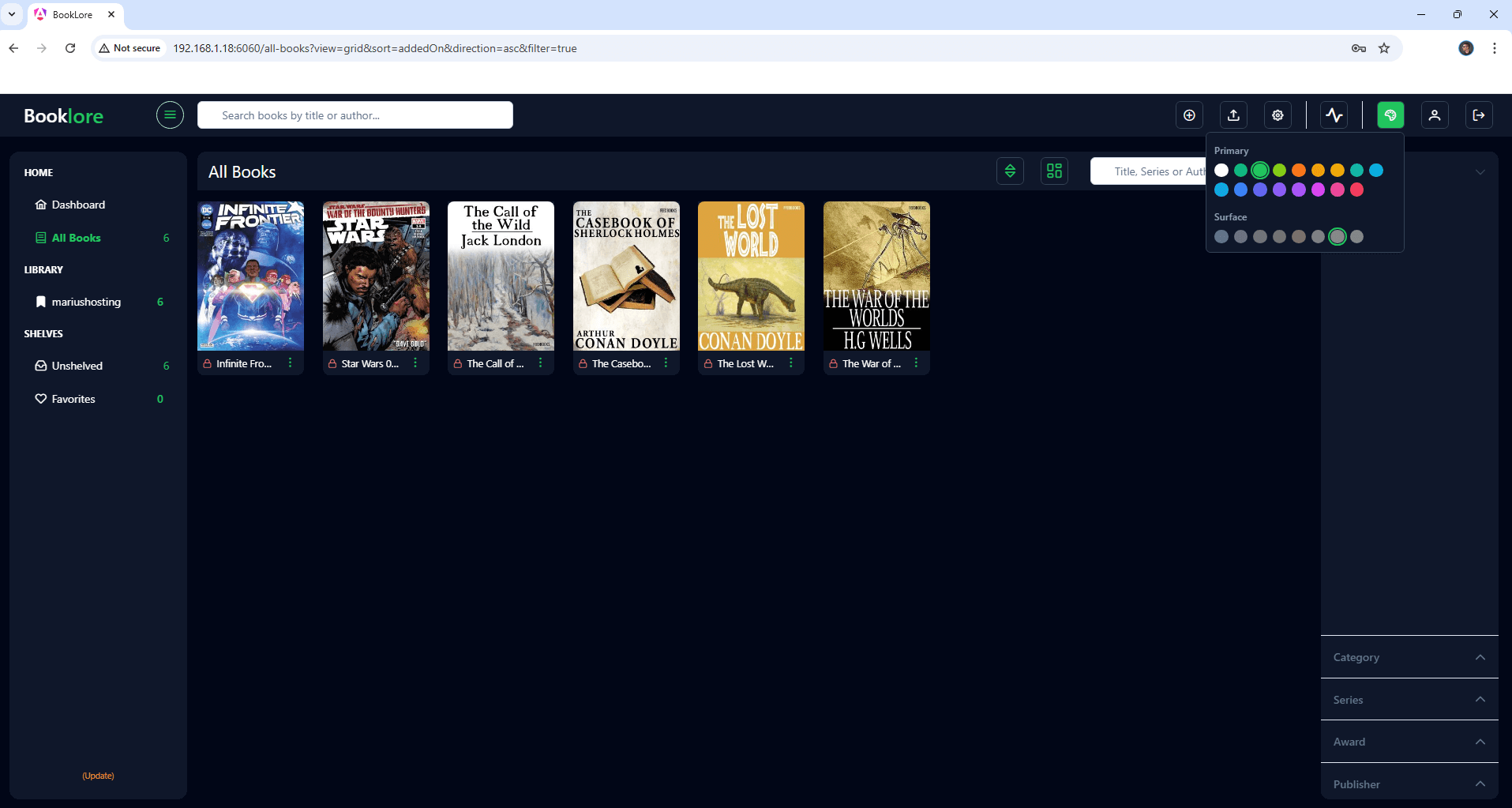The width and height of the screenshot is (1512, 808).
Task: Select red-rose primary color swatch
Action: (x=1356, y=190)
